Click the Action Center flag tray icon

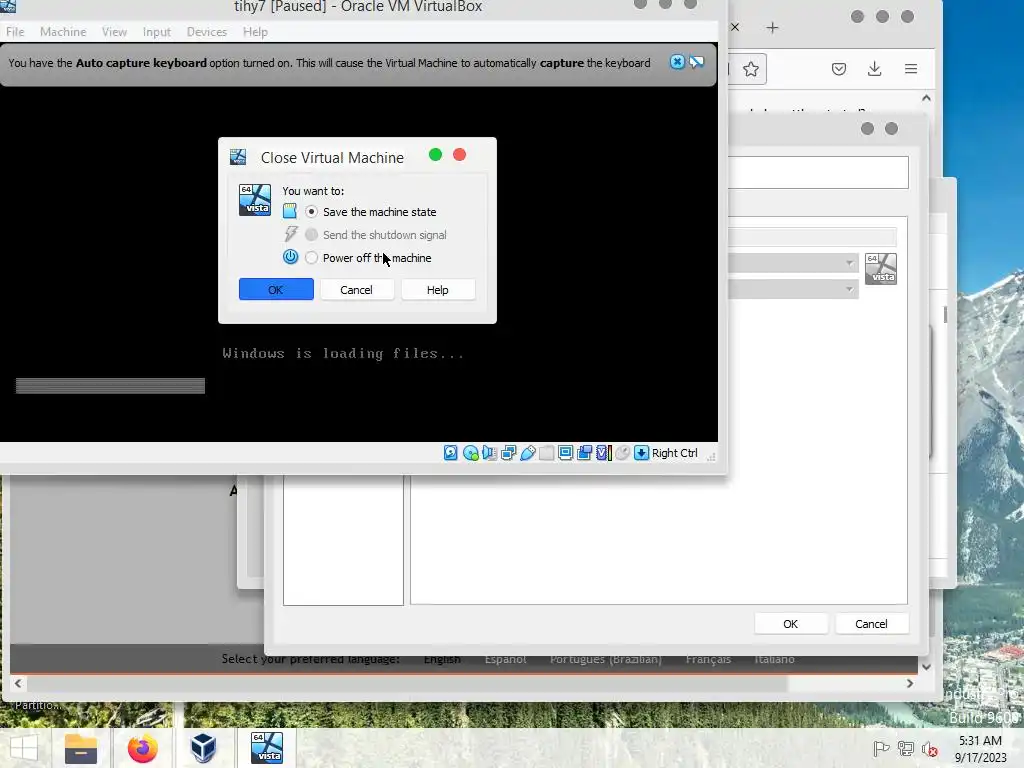[x=881, y=748]
